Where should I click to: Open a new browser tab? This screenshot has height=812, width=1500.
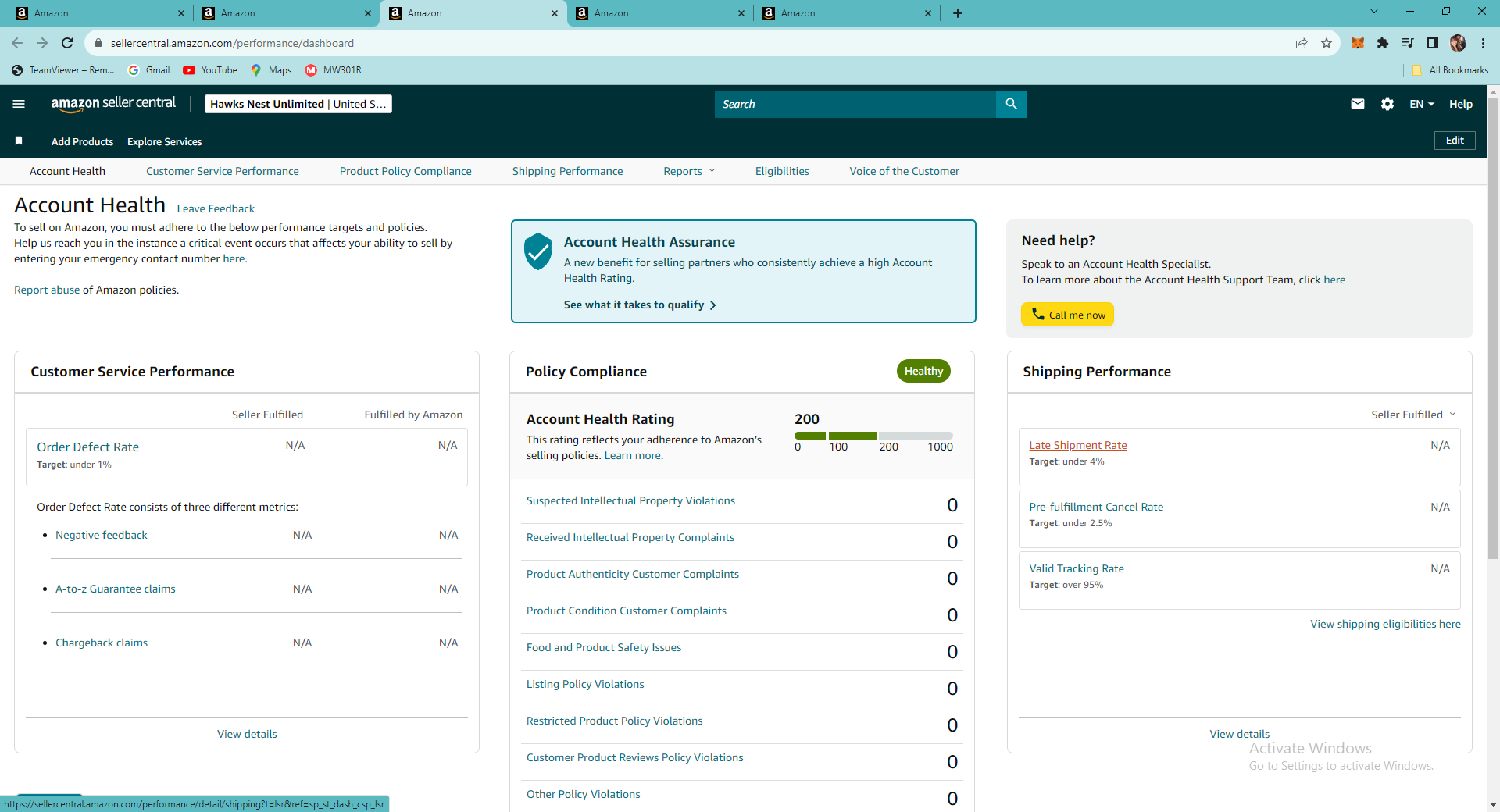click(x=958, y=13)
